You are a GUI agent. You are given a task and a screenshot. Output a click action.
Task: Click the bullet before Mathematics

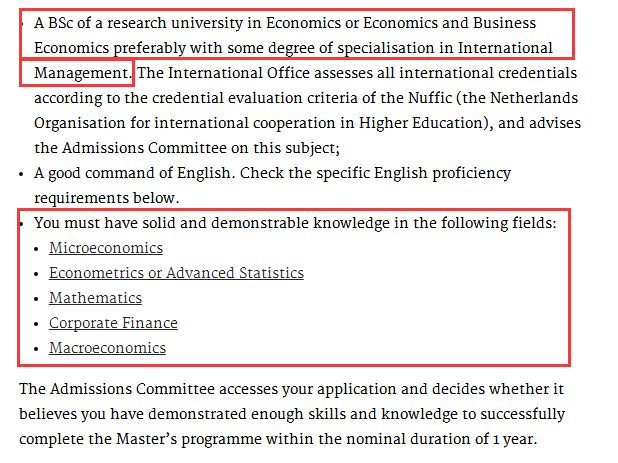[x=36, y=299]
